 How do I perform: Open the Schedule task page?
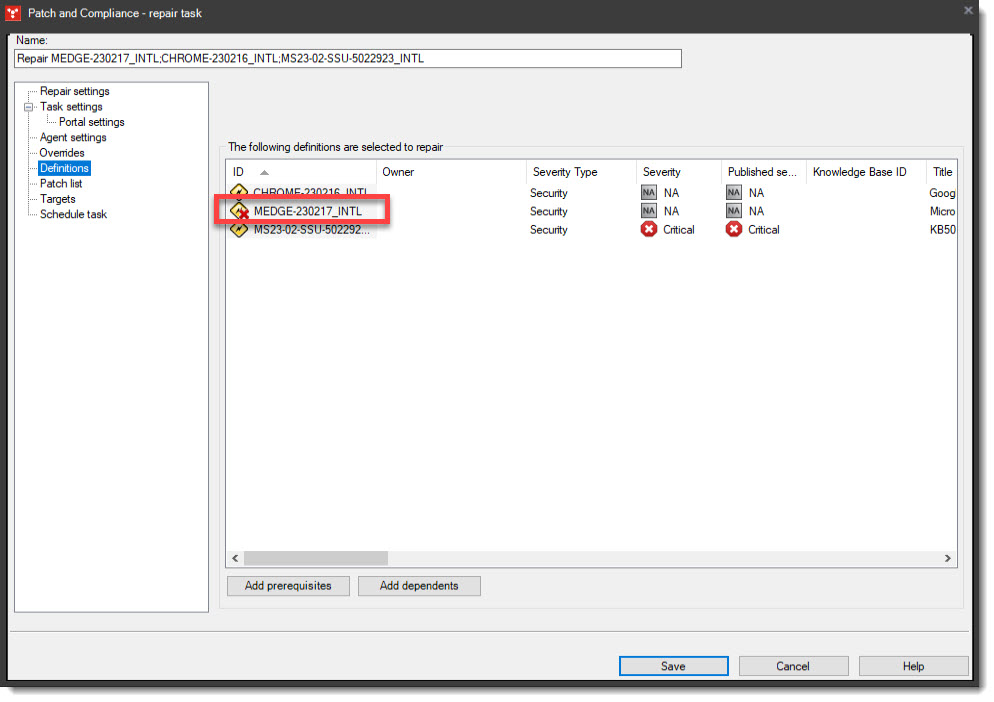point(73,214)
